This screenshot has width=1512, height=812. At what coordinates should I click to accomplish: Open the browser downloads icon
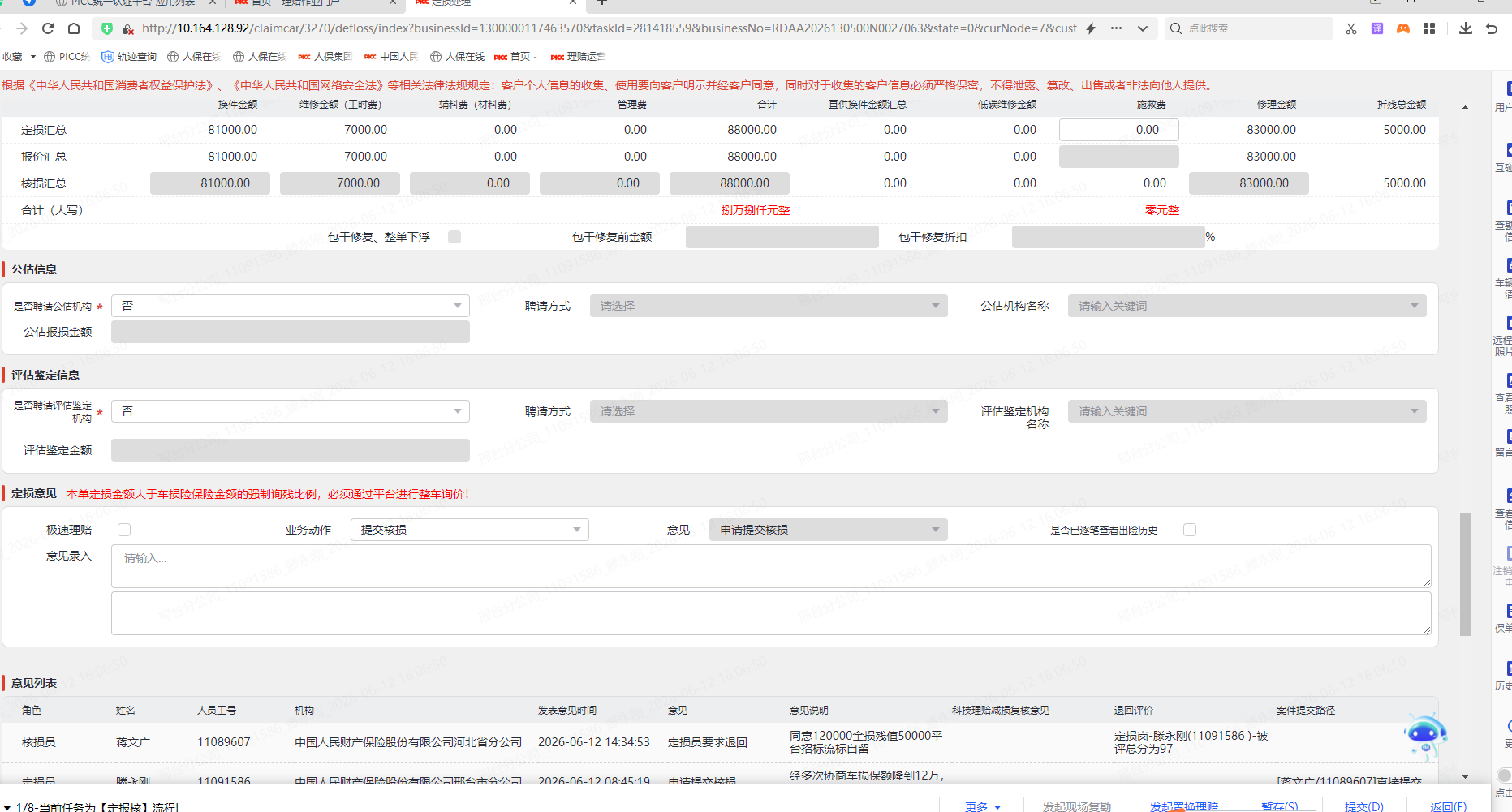1466,28
